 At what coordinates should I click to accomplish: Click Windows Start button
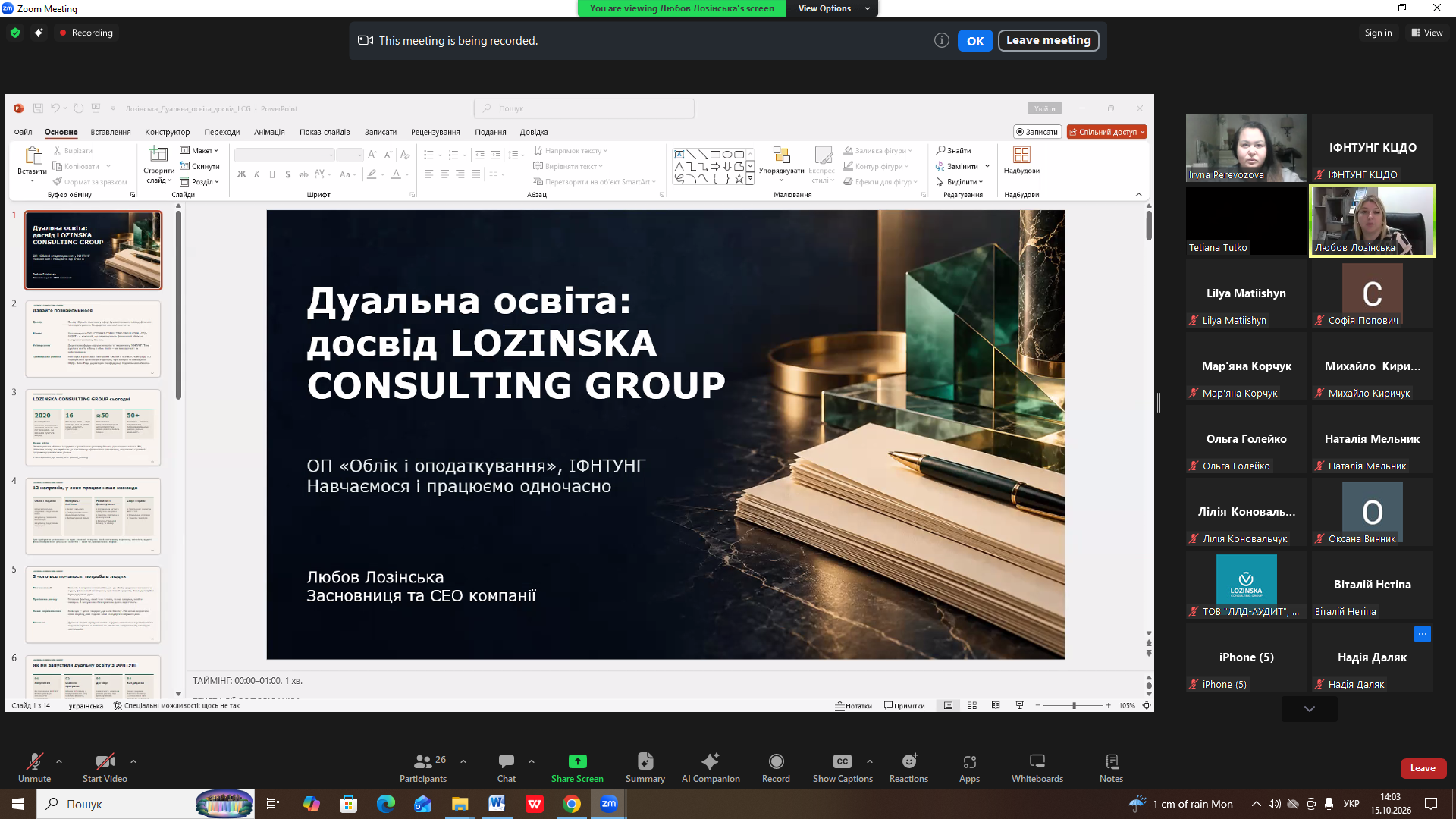pyautogui.click(x=18, y=804)
